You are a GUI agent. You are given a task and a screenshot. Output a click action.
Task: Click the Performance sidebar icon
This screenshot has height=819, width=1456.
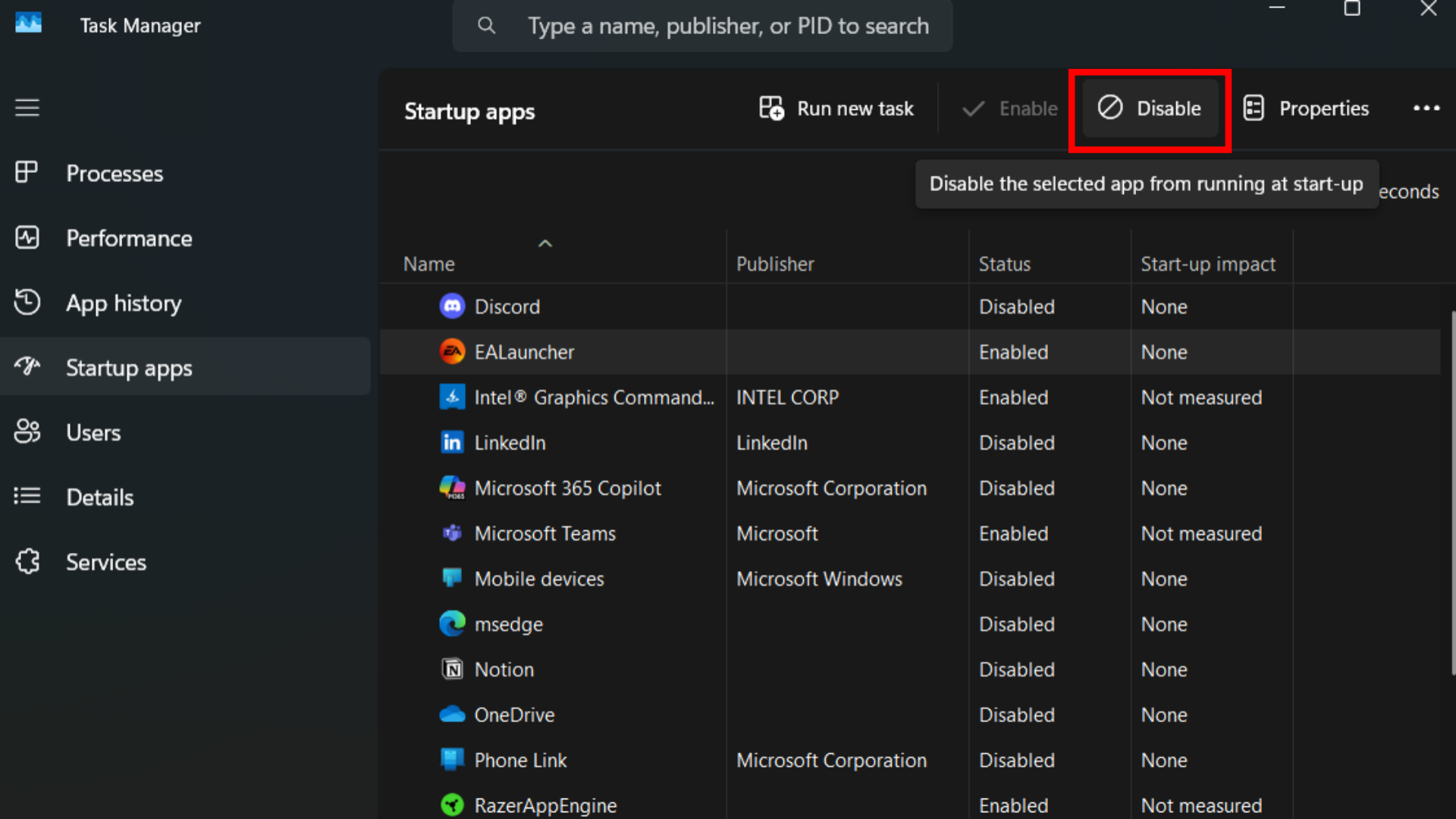[27, 237]
